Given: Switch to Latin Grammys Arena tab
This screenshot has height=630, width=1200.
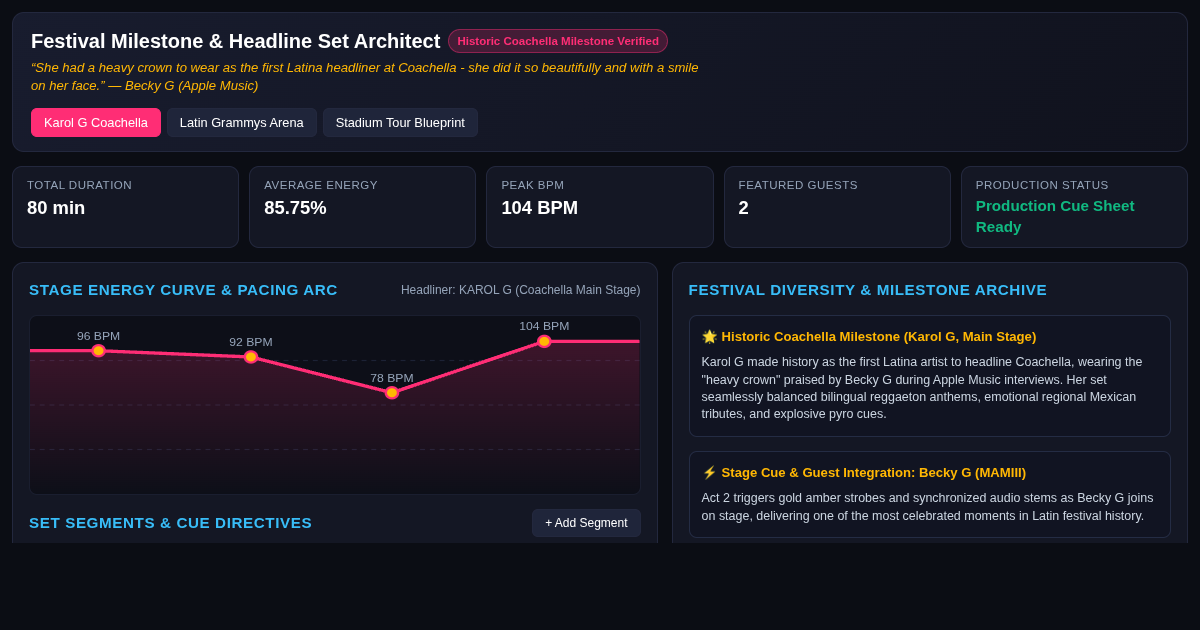Looking at the screenshot, I should [242, 122].
